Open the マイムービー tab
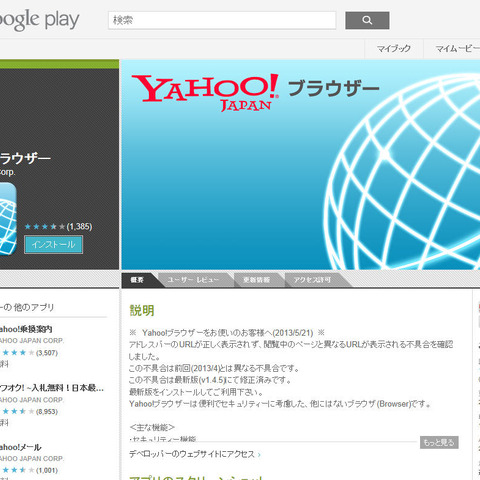This screenshot has height=480, width=480. [x=452, y=49]
